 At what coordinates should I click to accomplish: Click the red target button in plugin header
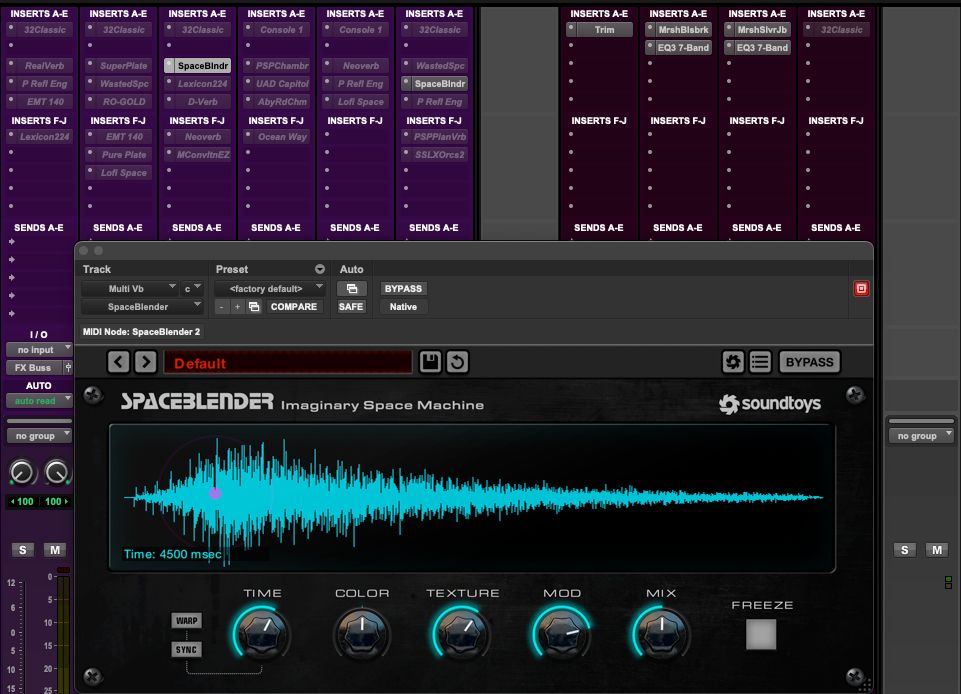pos(861,288)
